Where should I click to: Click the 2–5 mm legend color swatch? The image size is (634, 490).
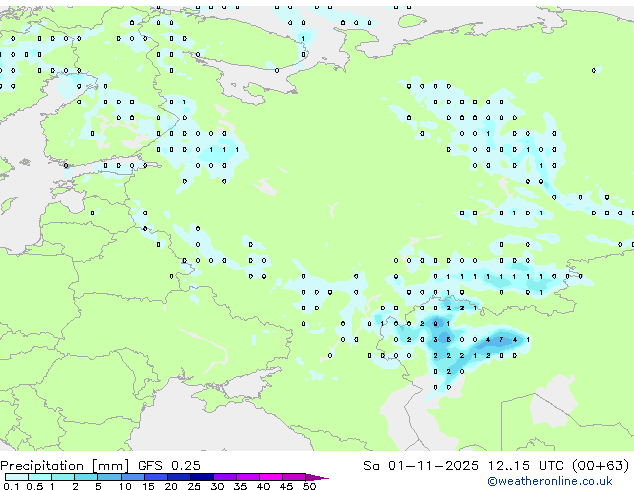86,477
